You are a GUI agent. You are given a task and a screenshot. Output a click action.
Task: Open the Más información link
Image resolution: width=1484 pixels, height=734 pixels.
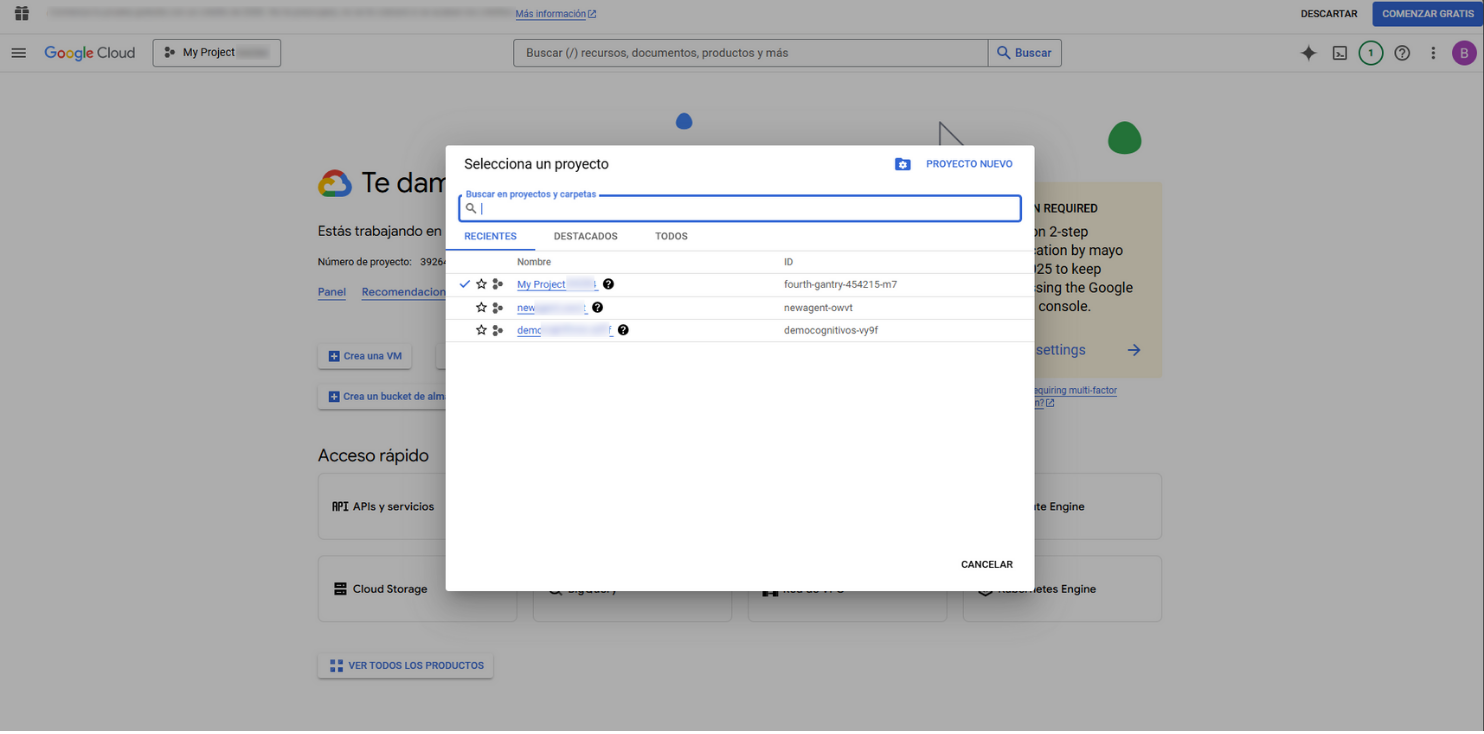pos(556,14)
